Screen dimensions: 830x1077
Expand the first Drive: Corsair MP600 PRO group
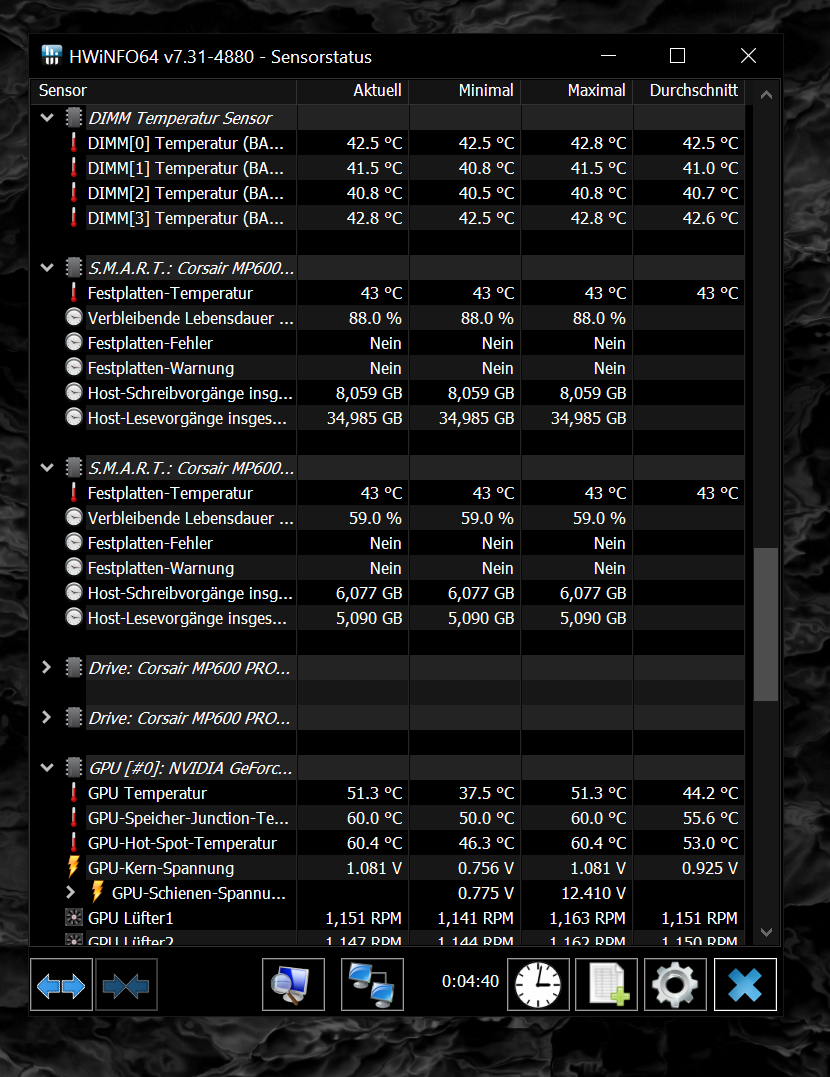coord(47,668)
